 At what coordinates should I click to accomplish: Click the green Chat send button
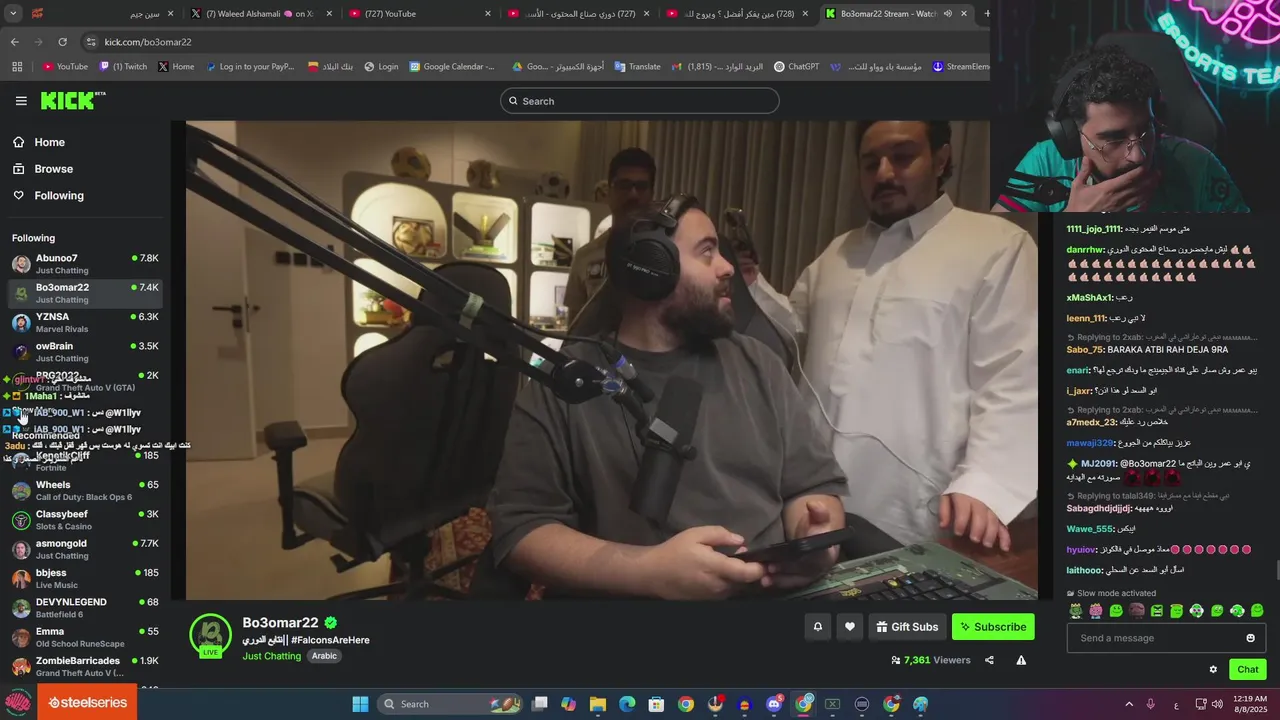point(1248,670)
